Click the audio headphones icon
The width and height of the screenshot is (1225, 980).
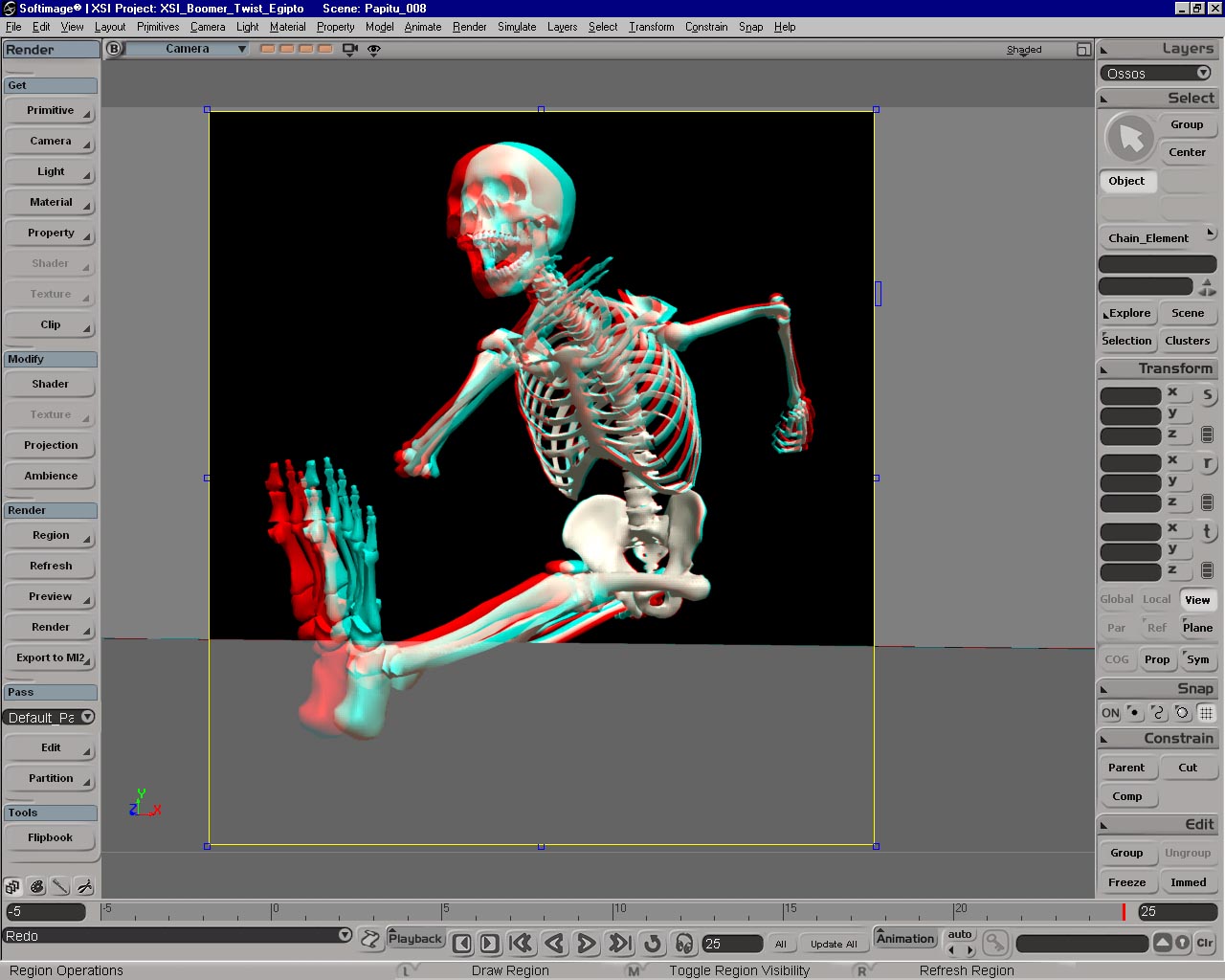pyautogui.click(x=683, y=944)
